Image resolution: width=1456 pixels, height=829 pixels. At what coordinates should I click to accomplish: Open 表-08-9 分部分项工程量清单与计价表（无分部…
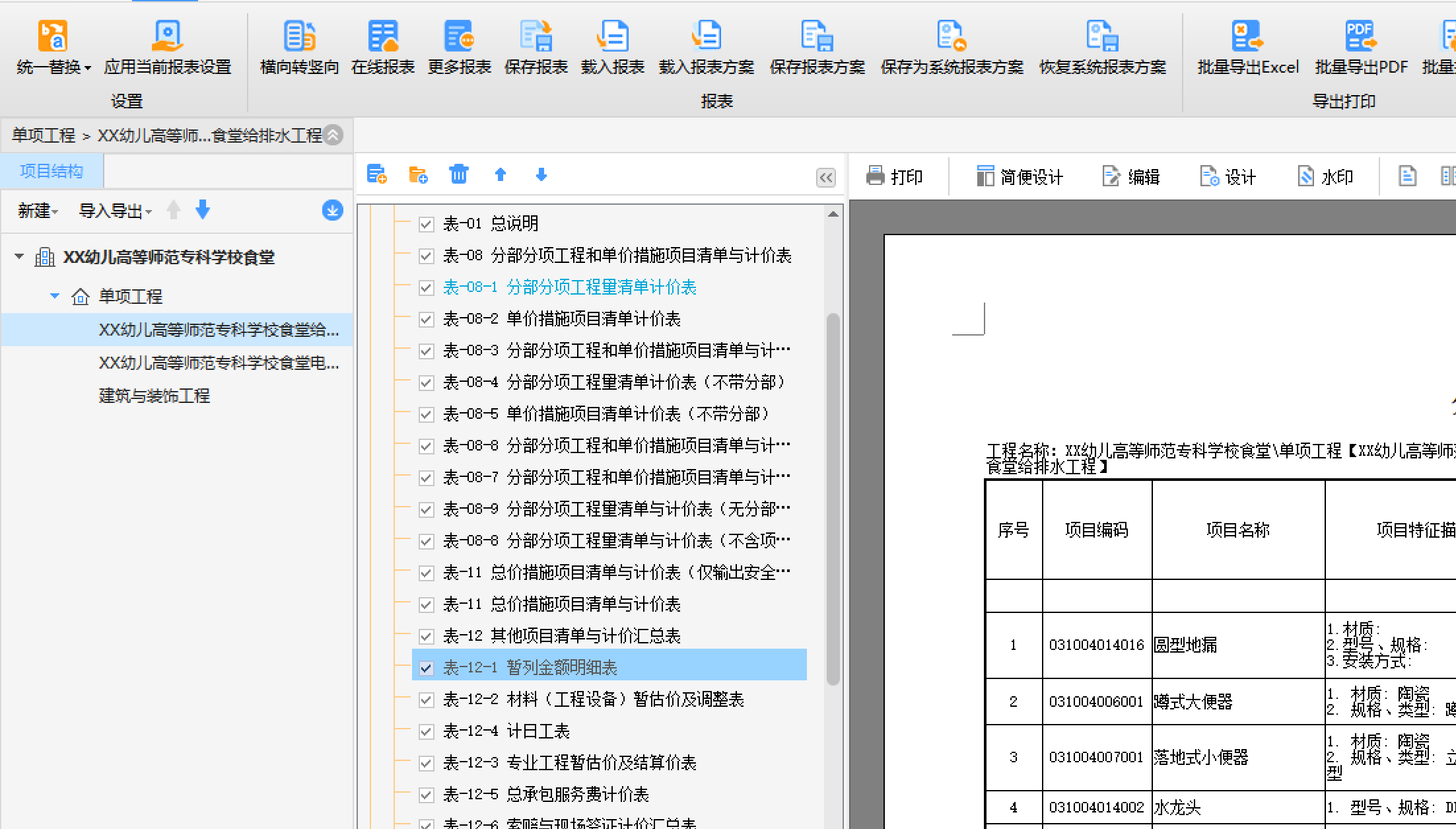pos(616,509)
